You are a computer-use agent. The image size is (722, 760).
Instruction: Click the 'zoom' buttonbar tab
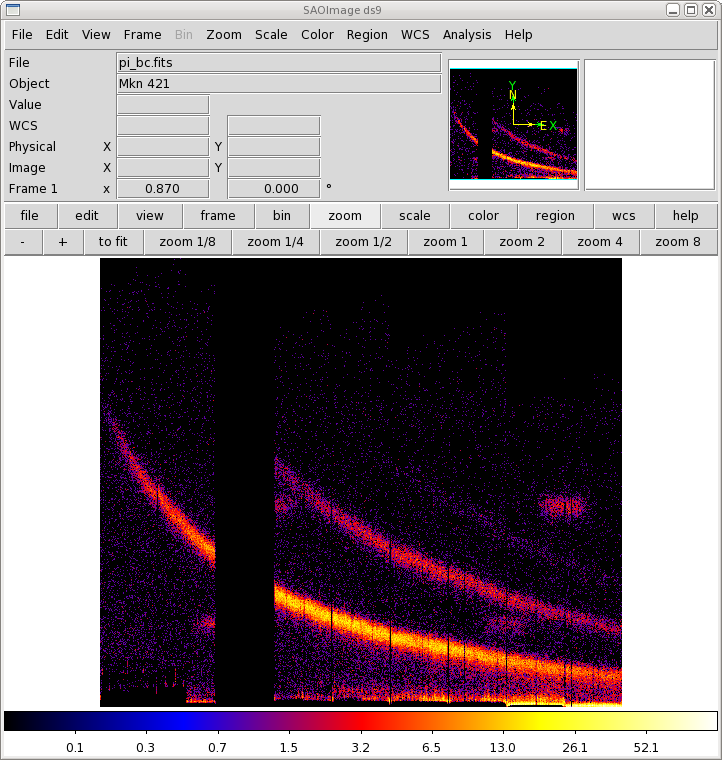coord(345,216)
